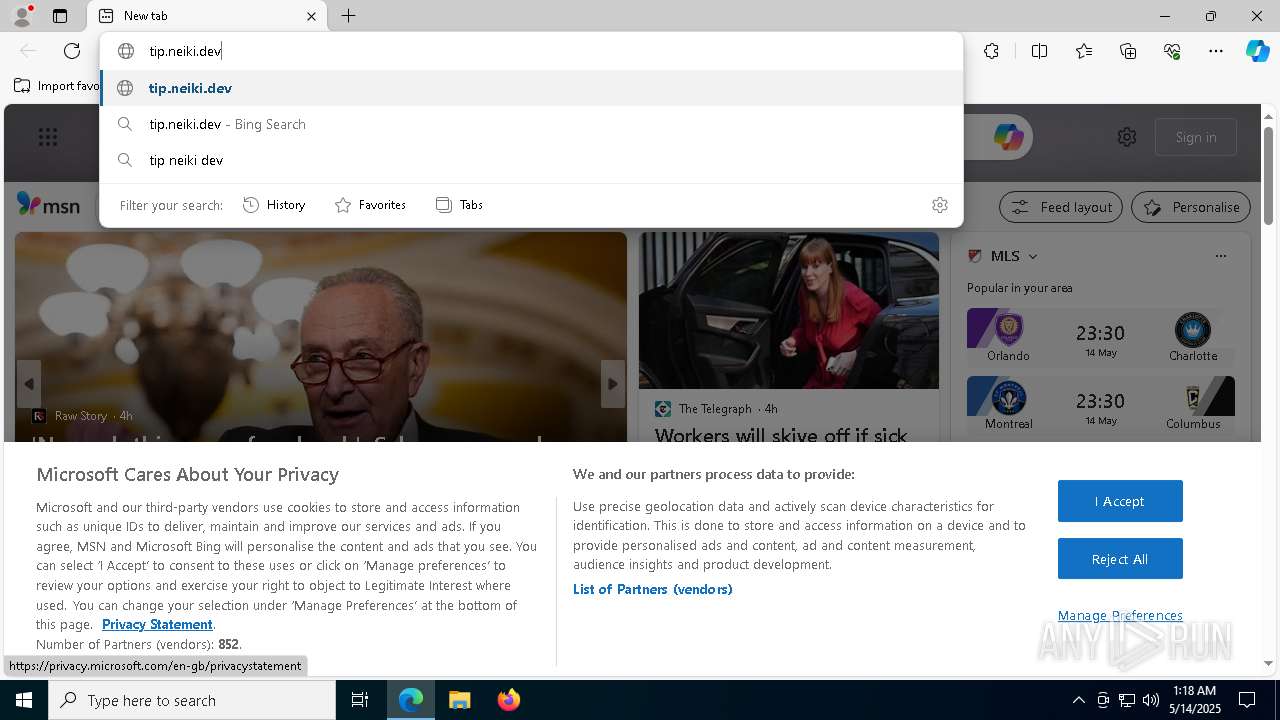Viewport: 1280px width, 720px height.
Task: Open Feed layout options
Action: tap(1061, 207)
